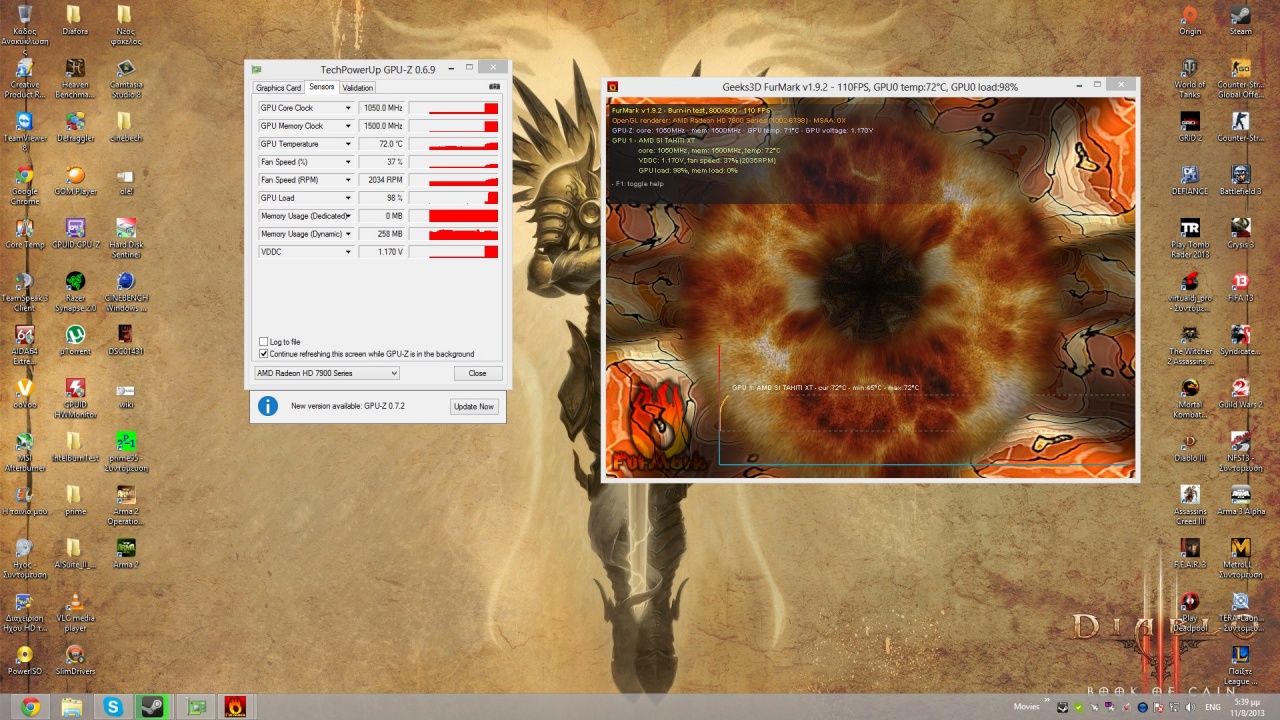
Task: Open the AMD Radeon HD 7900 Series selector
Action: click(x=327, y=373)
